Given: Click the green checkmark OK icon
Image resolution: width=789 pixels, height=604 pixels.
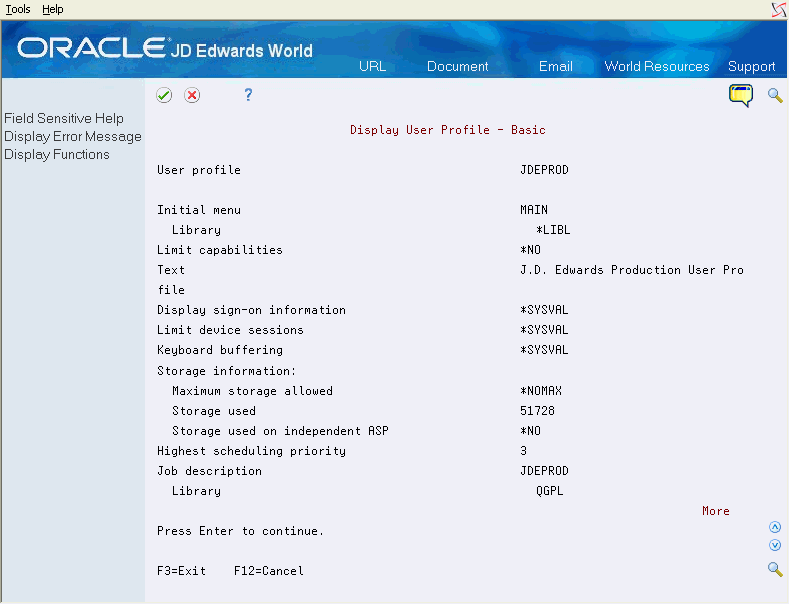Looking at the screenshot, I should [x=164, y=95].
